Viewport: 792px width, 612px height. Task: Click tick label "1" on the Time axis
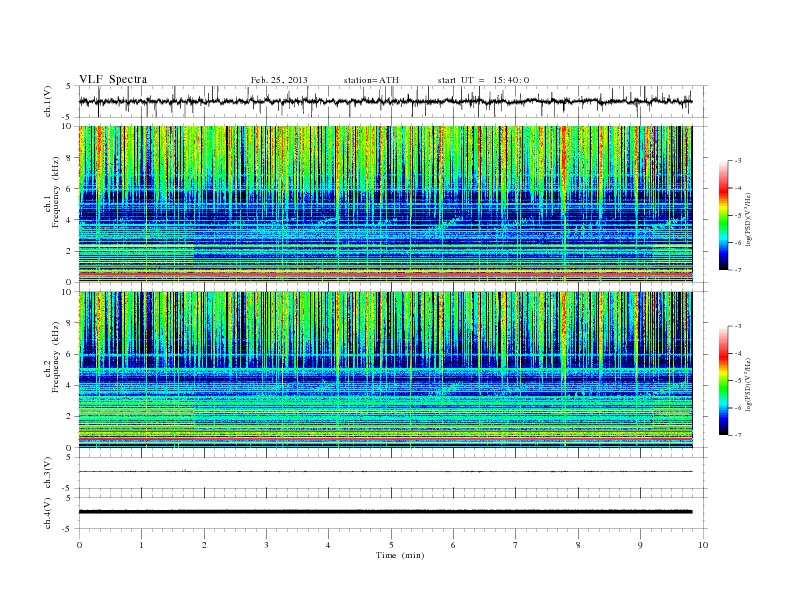point(141,545)
